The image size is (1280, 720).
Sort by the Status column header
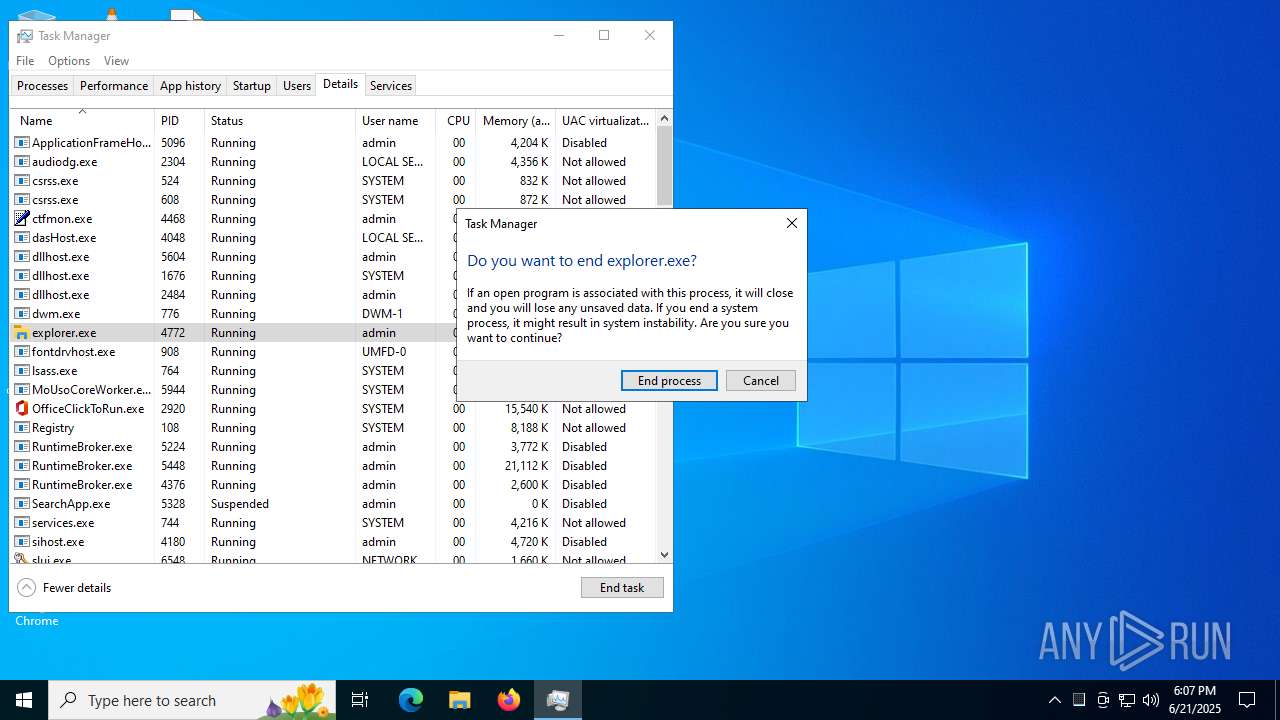point(280,121)
